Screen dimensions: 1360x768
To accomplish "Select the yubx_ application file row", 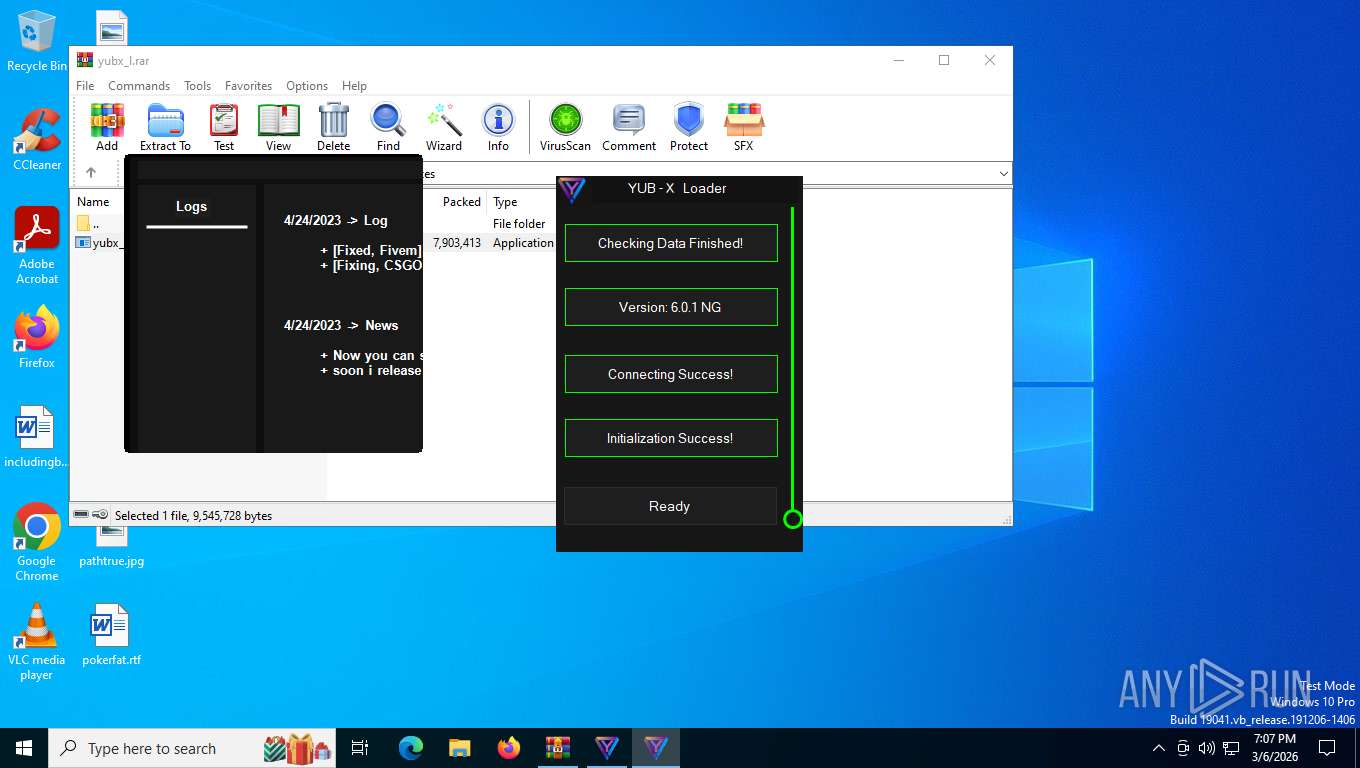I will [x=98, y=243].
